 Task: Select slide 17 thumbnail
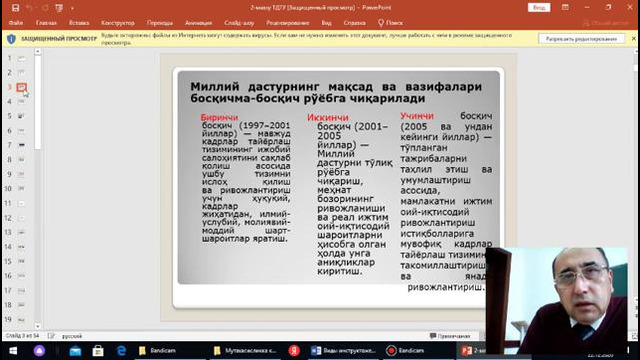click(21, 290)
